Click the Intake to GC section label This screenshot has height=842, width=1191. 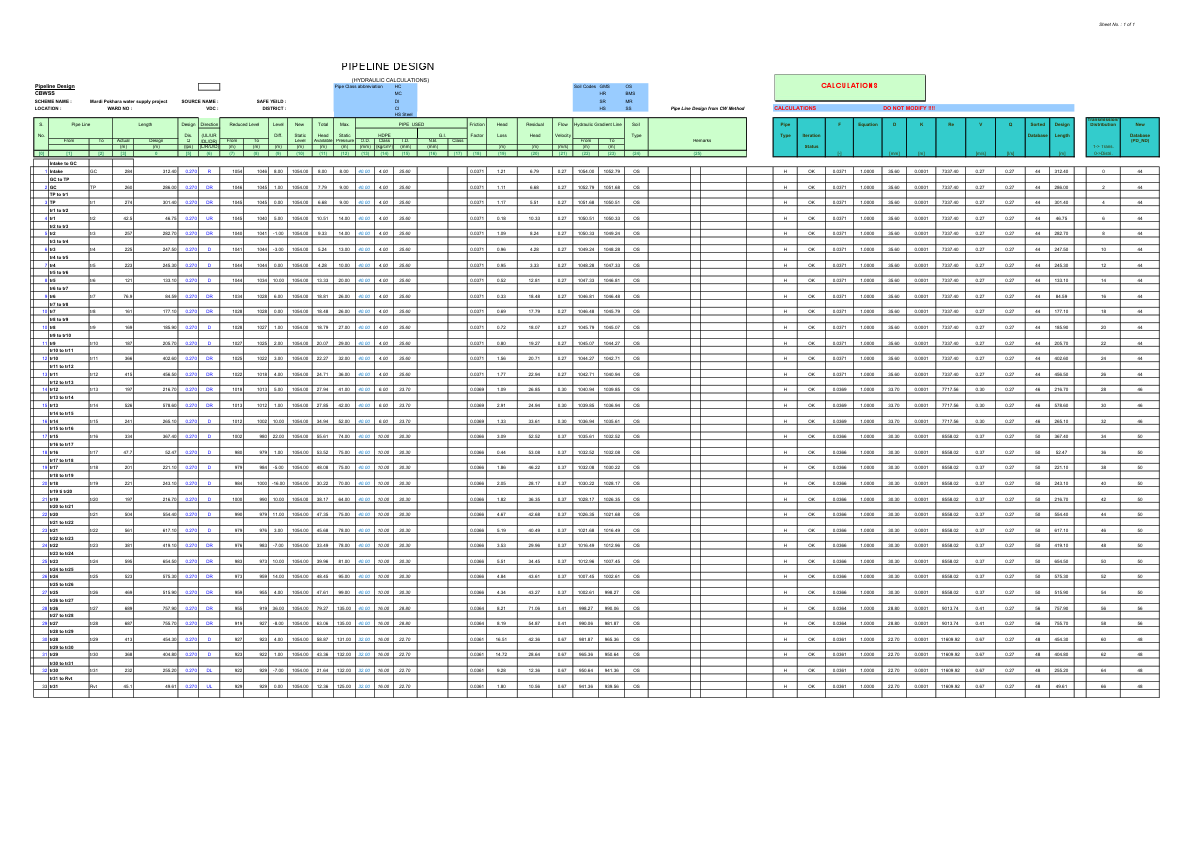[63, 163]
